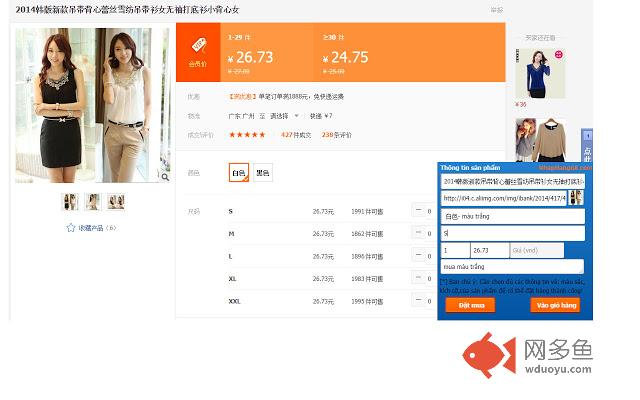This screenshot has width=640, height=400.
Task: Click the favorite star icon below thumbnails
Action: point(71,227)
